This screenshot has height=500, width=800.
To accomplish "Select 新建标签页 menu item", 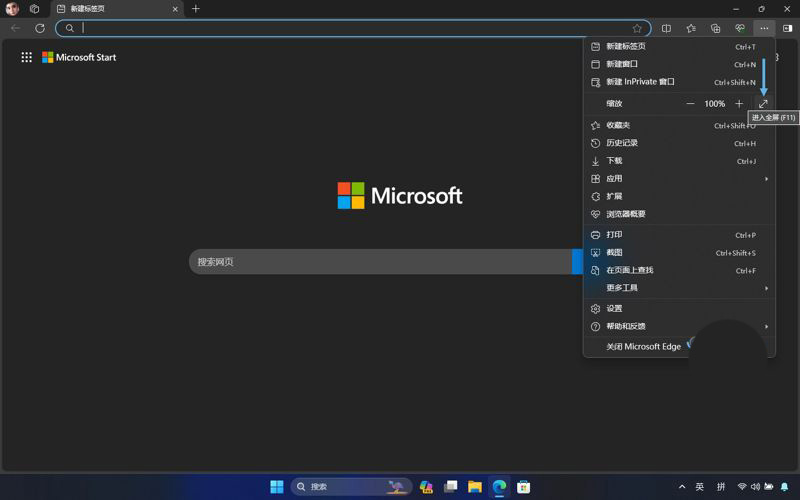I will pyautogui.click(x=679, y=46).
